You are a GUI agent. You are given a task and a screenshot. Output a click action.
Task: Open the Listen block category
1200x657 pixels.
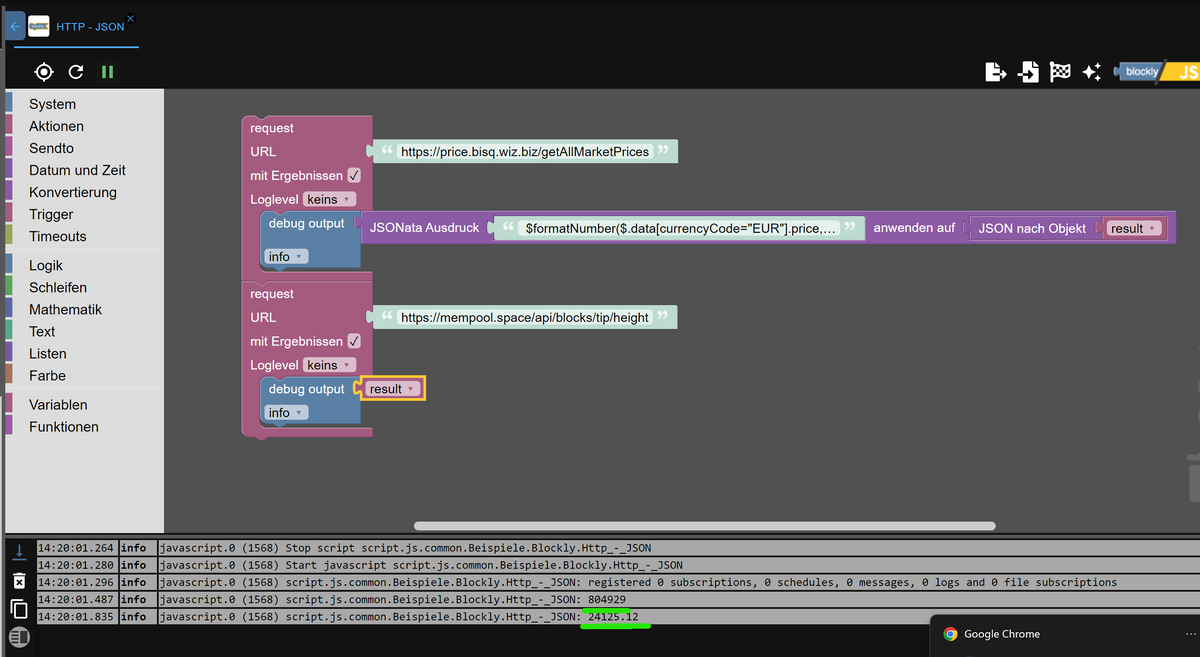click(x=47, y=353)
